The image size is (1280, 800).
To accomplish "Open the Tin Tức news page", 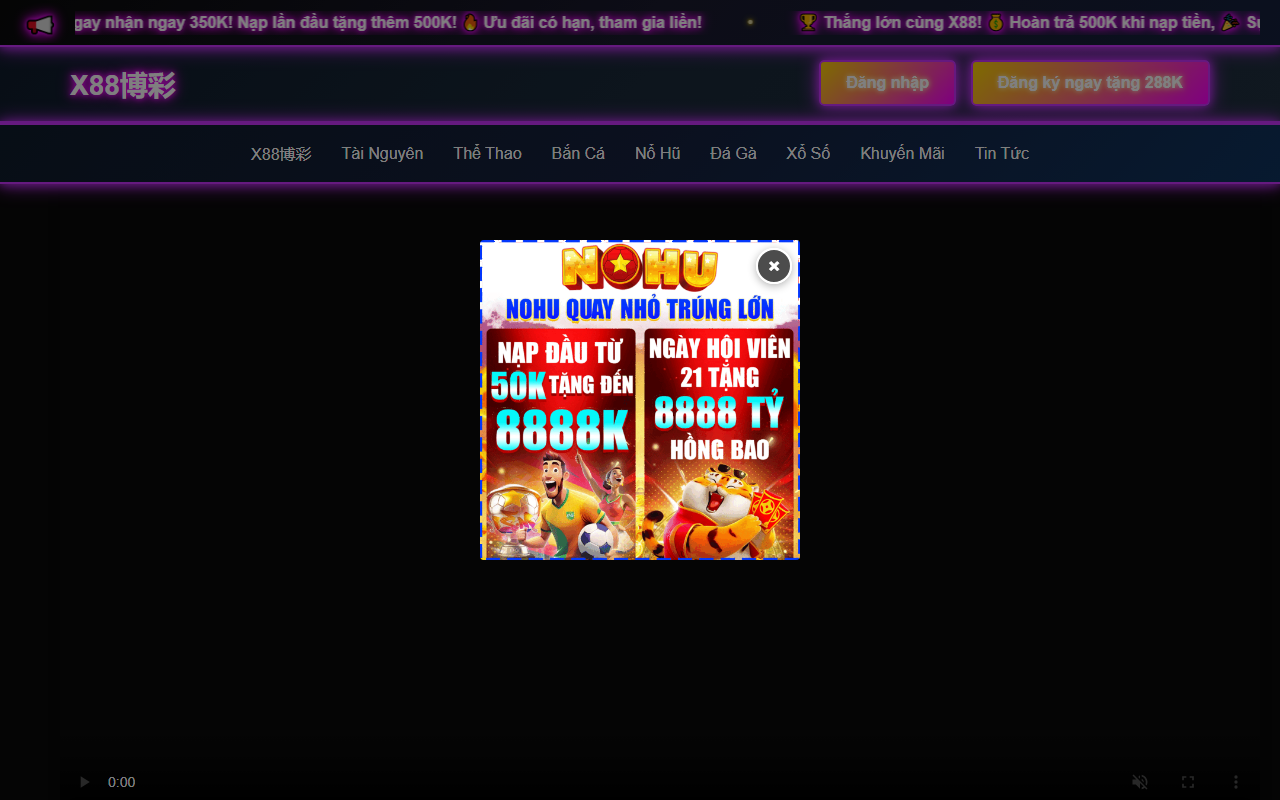I will click(x=1002, y=153).
